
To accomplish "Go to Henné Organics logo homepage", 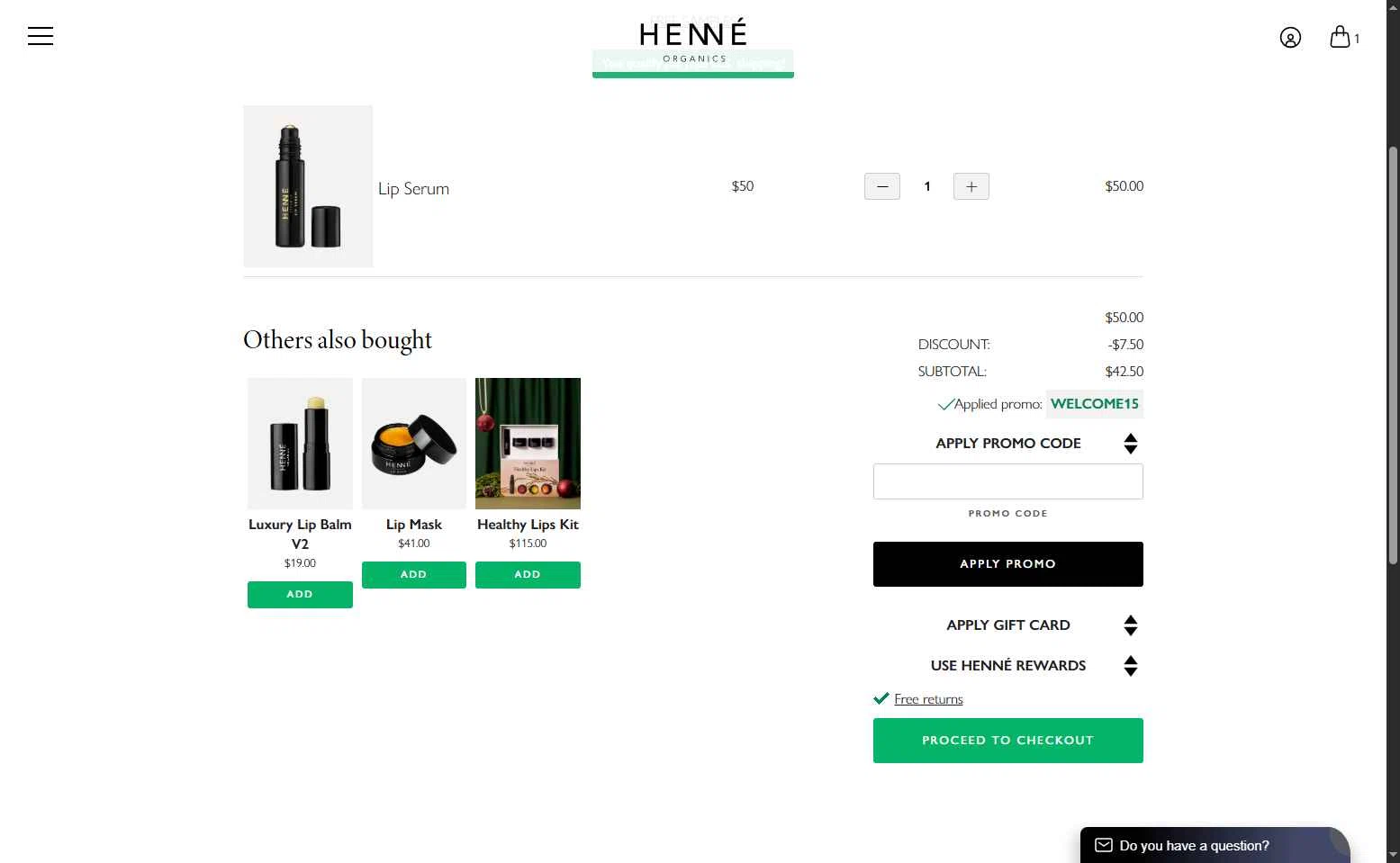I will coord(693,40).
